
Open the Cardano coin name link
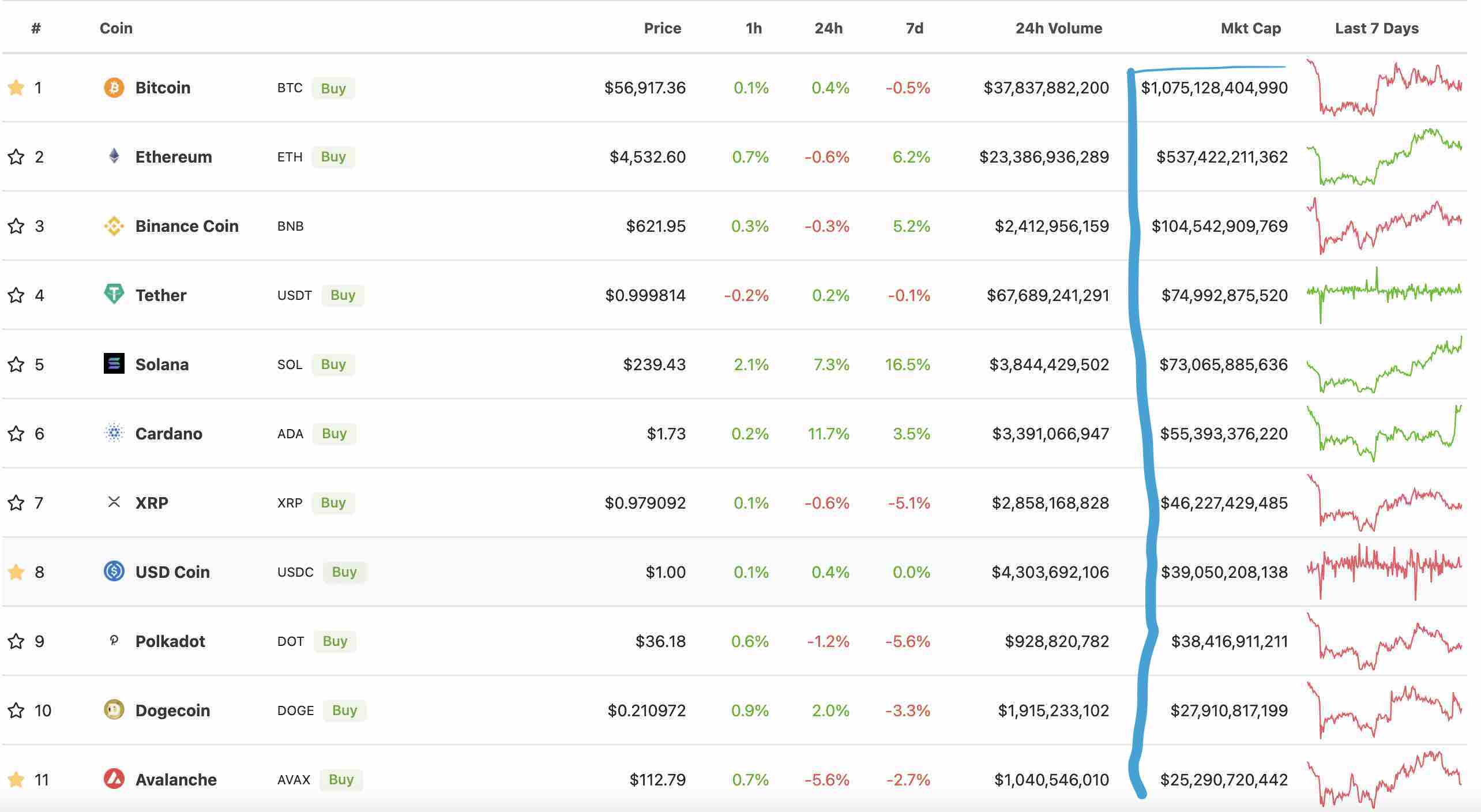[169, 434]
